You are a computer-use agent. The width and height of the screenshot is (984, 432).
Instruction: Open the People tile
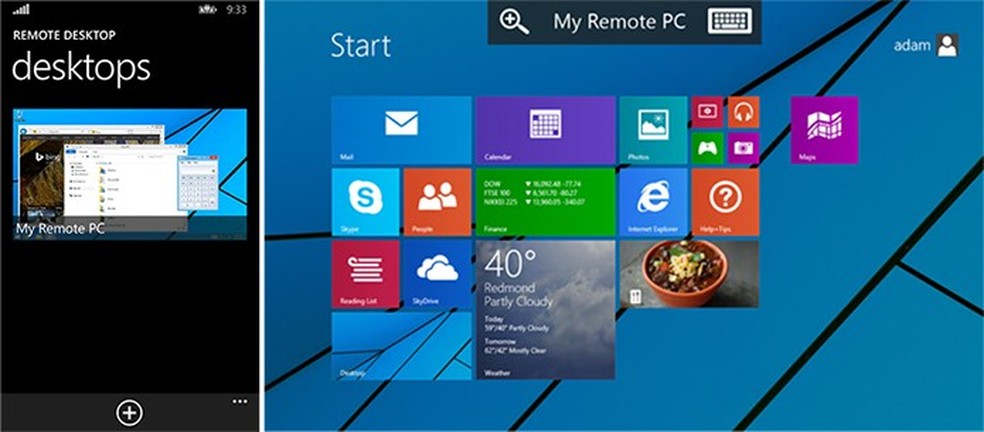pos(437,202)
